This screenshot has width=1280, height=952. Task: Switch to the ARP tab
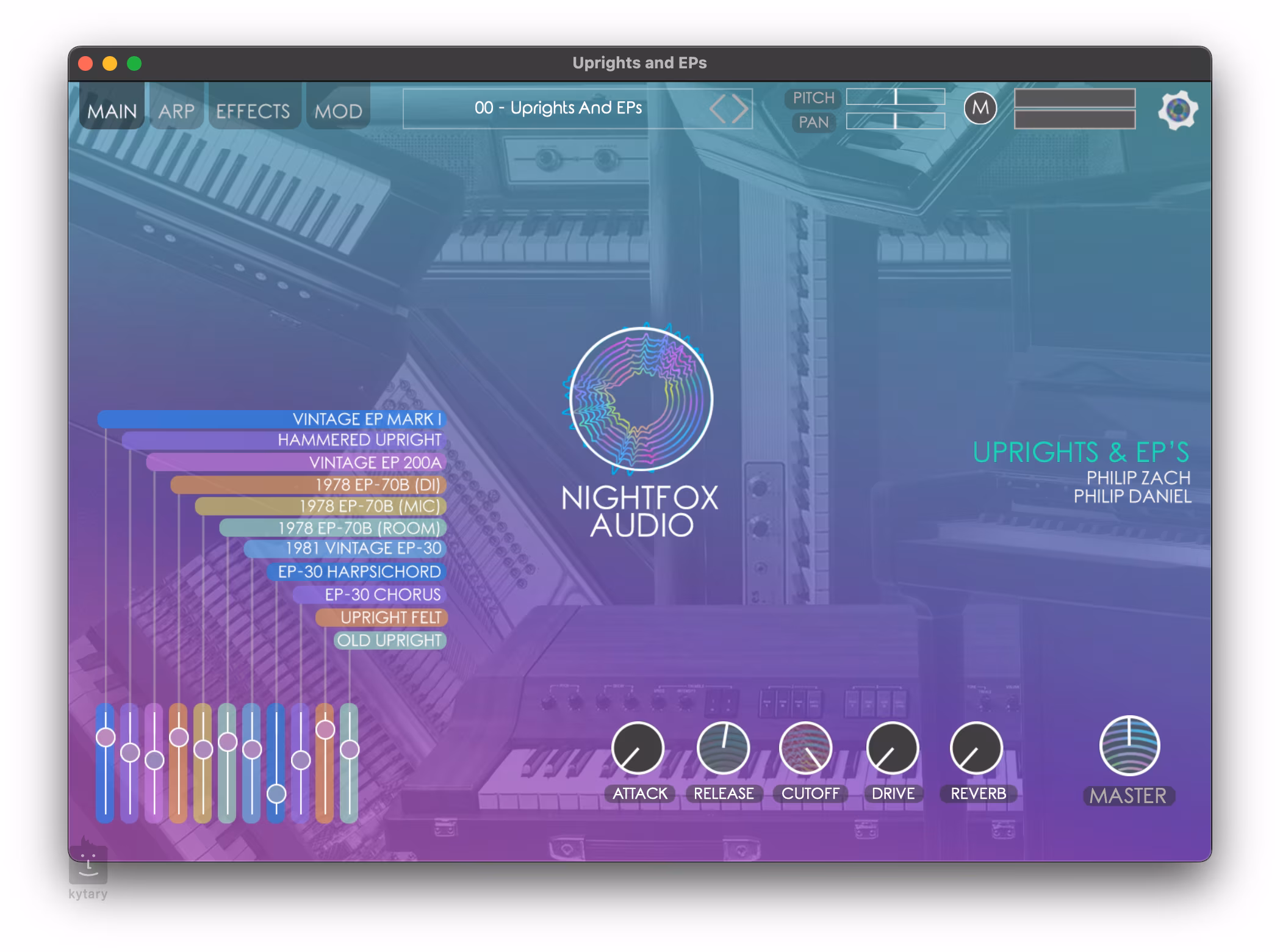click(x=176, y=111)
